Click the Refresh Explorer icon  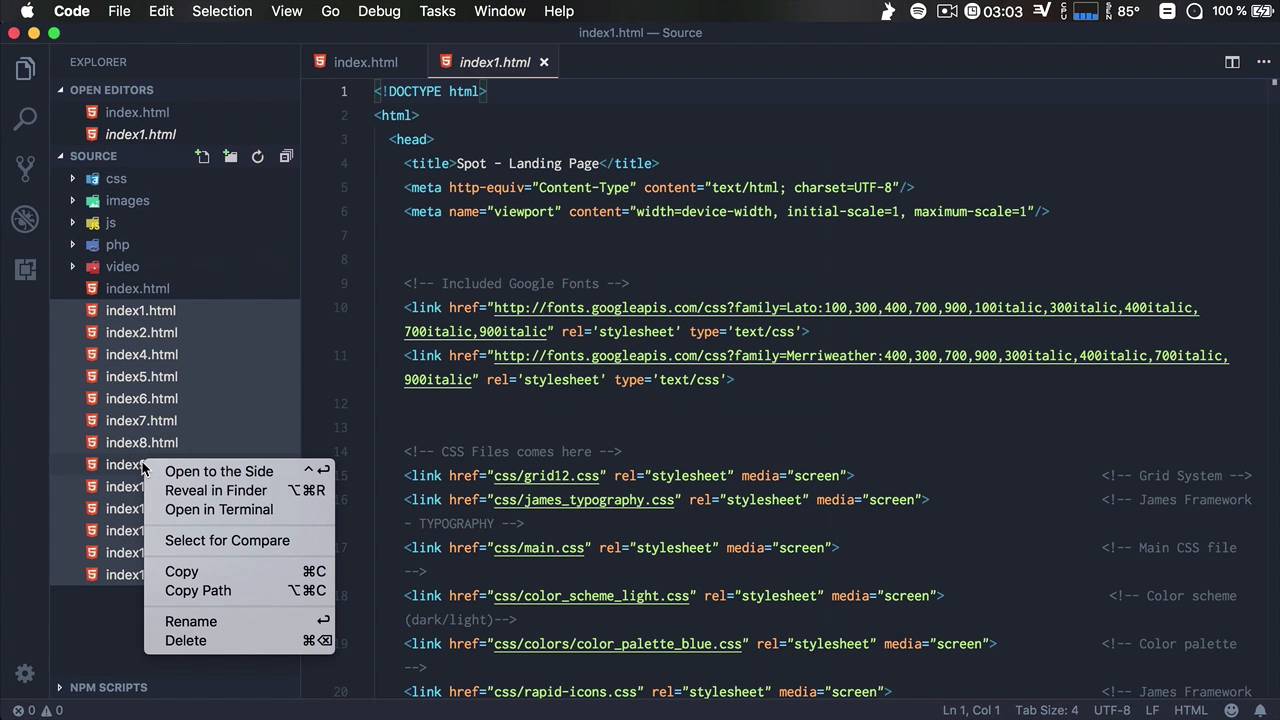tap(258, 156)
